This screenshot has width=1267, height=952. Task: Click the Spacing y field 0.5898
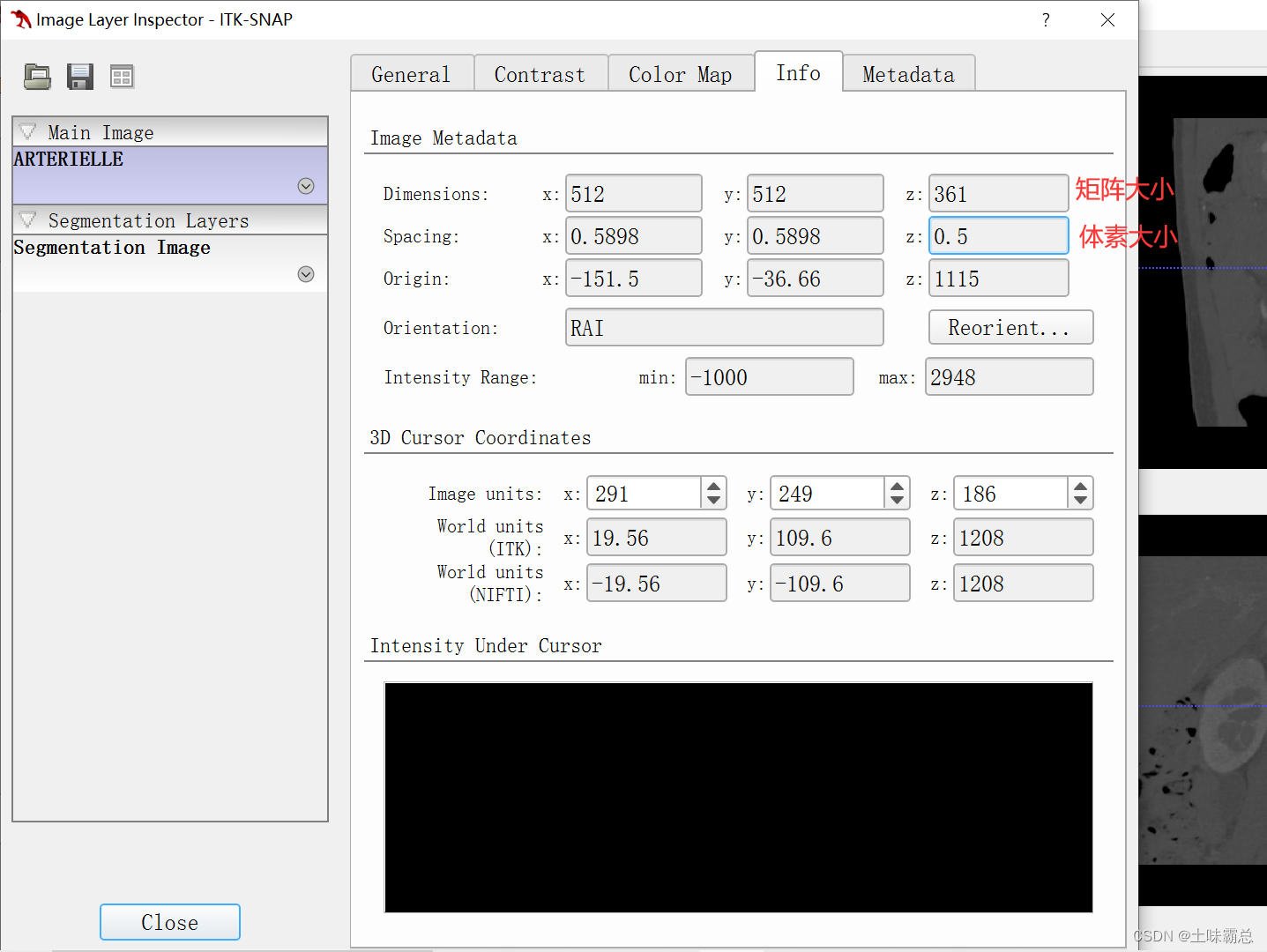[x=816, y=236]
